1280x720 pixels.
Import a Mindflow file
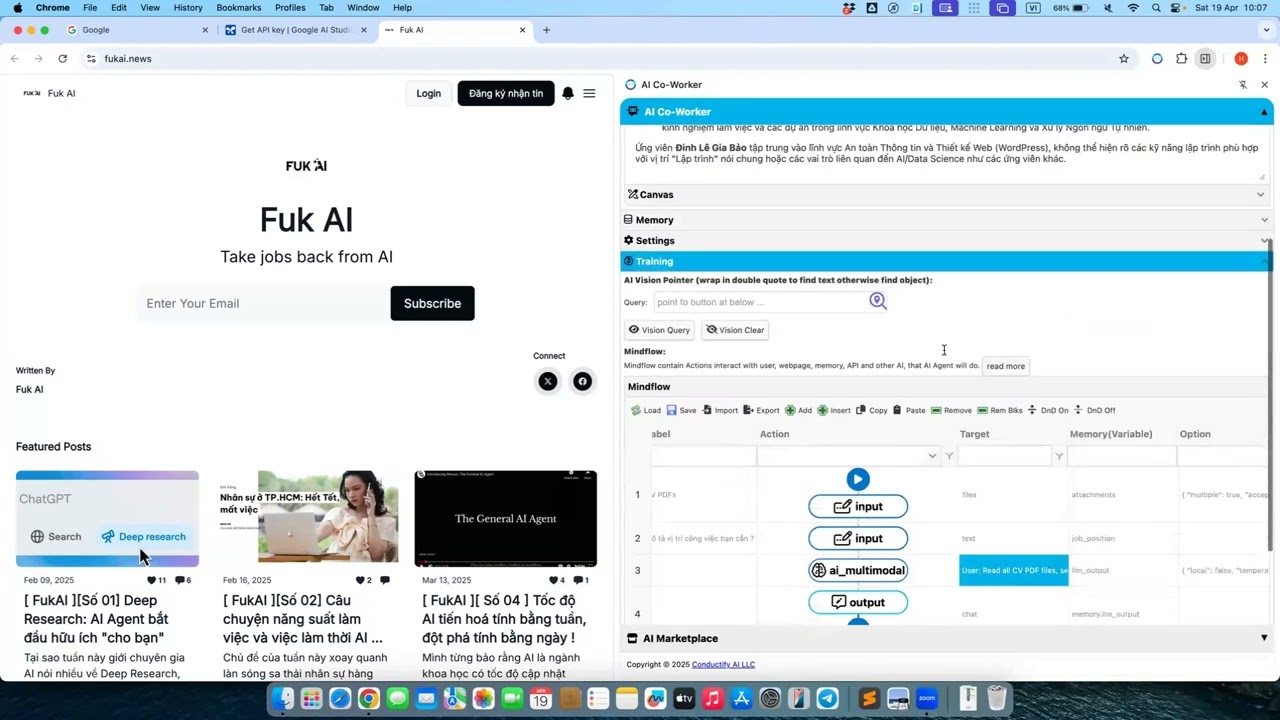pos(720,410)
